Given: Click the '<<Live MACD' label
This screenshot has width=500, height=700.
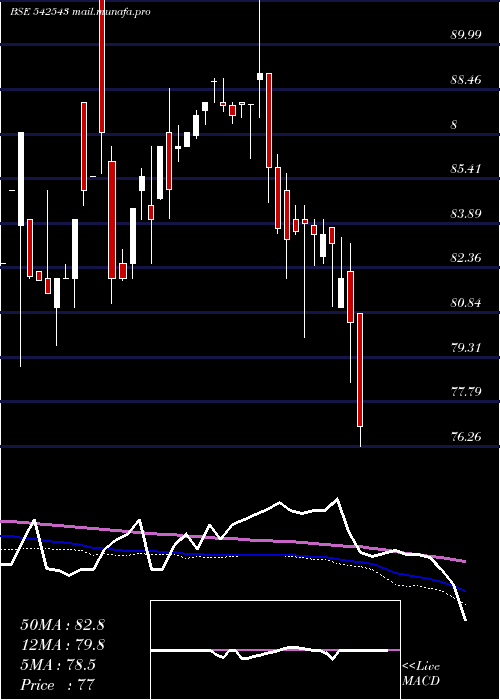Looking at the screenshot, I should [x=421, y=674].
